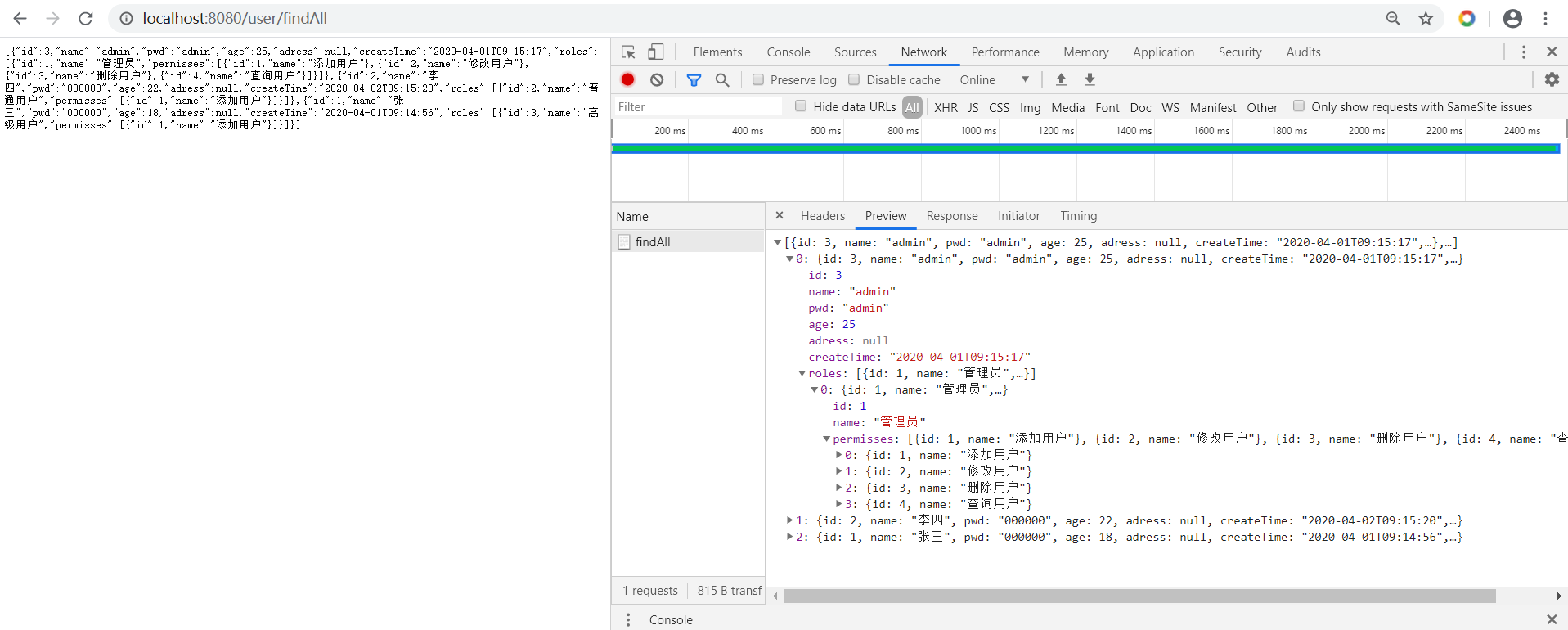Screen dimensions: 1568x630
Task: Show the Response tab of the request
Action: [952, 216]
